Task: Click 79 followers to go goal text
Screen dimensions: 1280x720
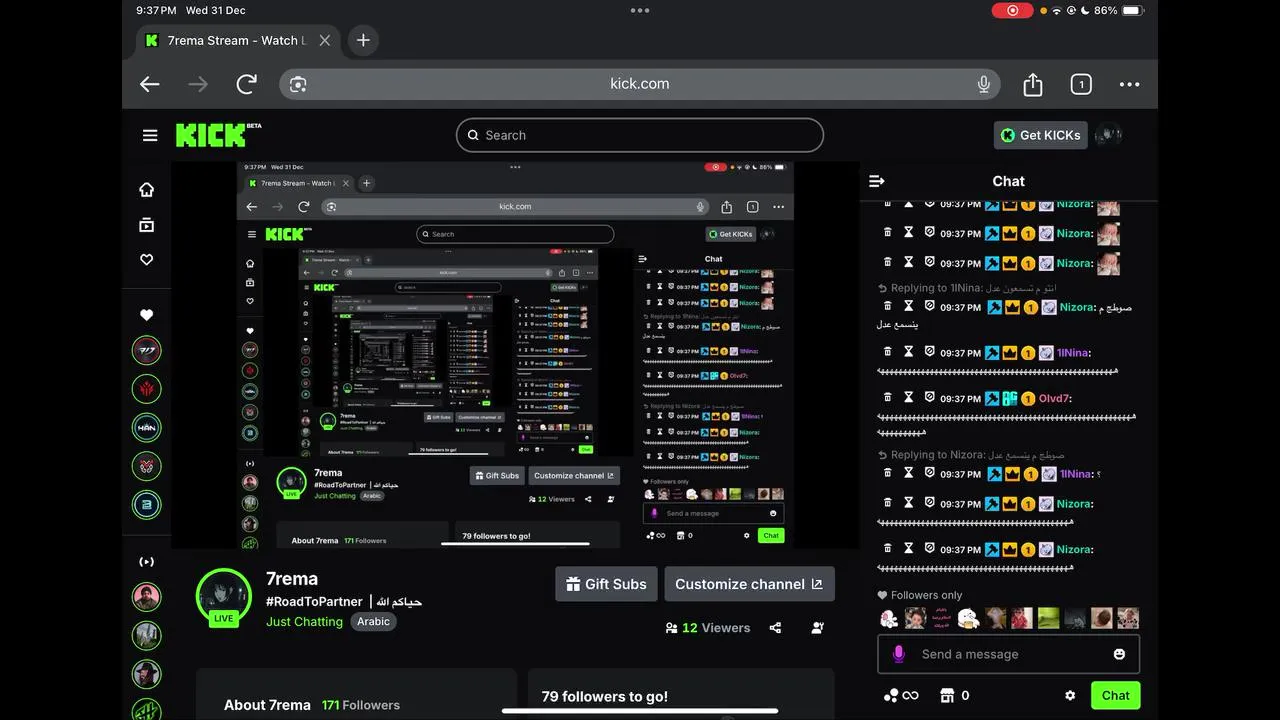Action: [x=605, y=697]
